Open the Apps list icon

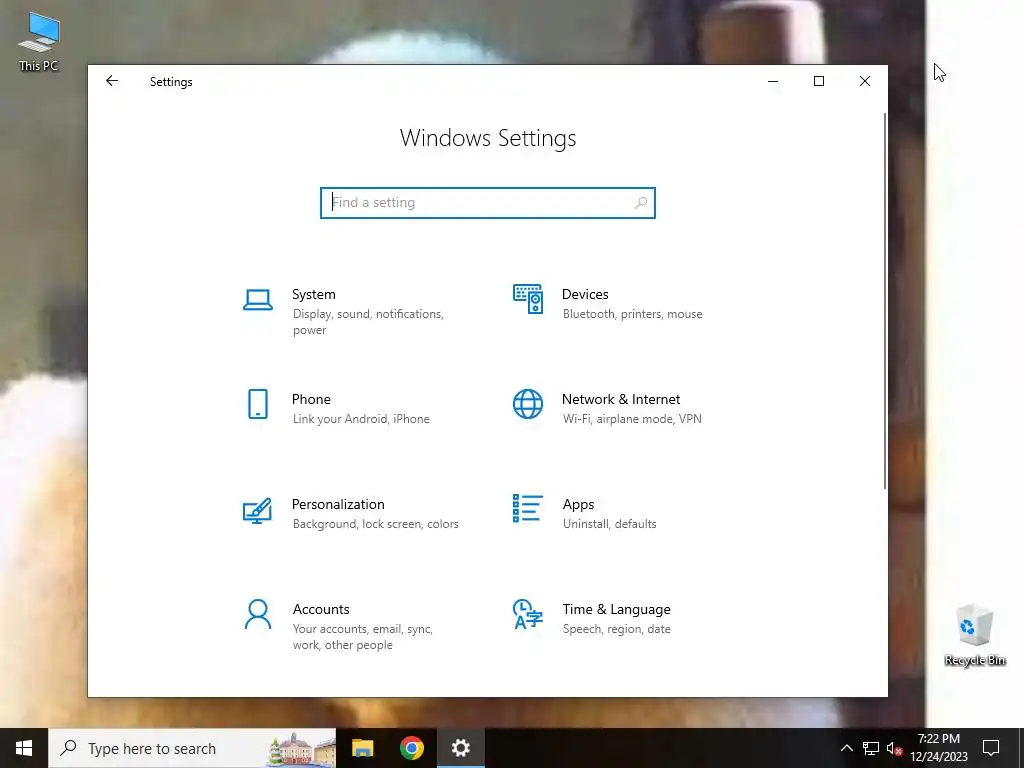coord(528,508)
